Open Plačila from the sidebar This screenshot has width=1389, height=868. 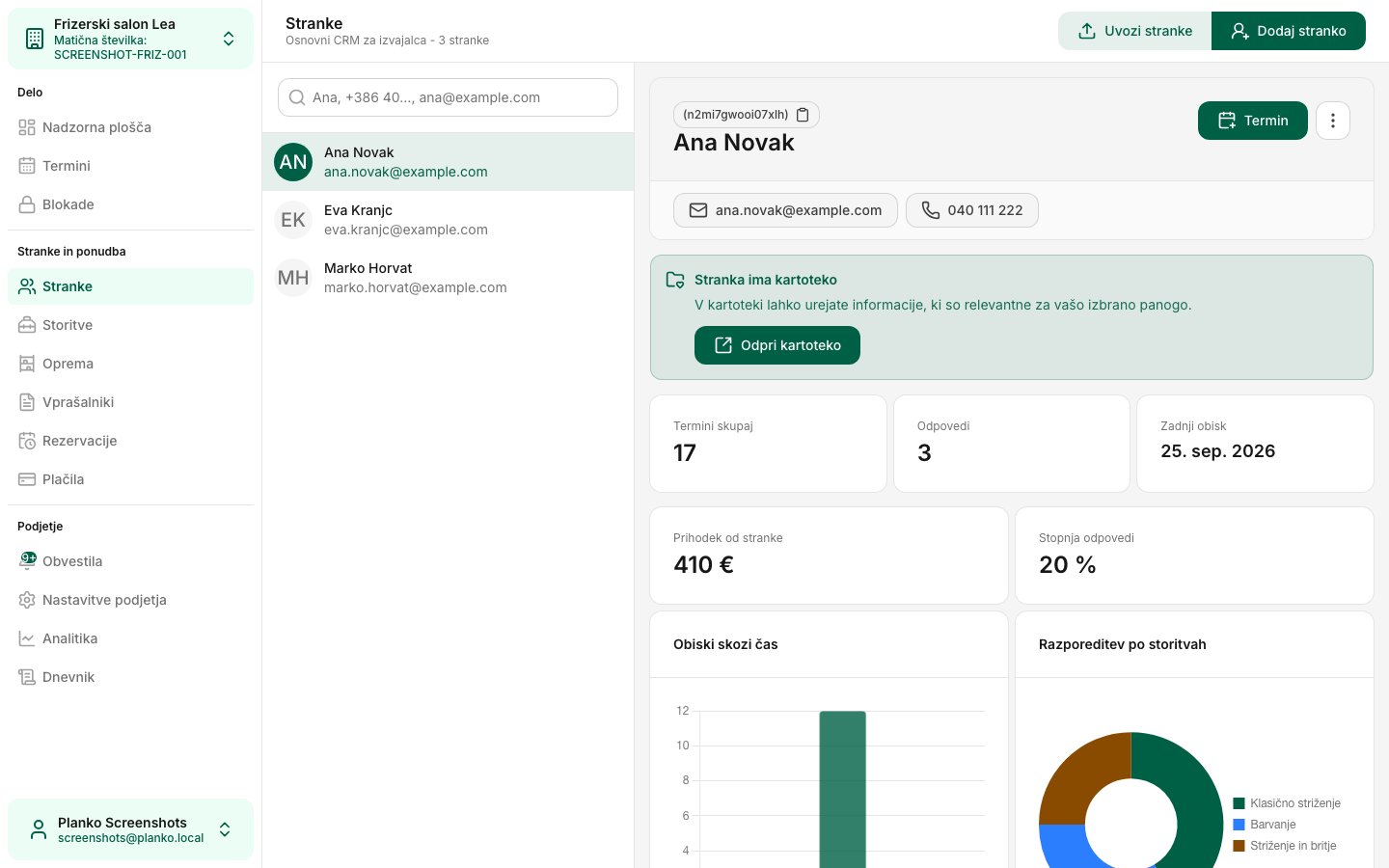pyautogui.click(x=130, y=479)
